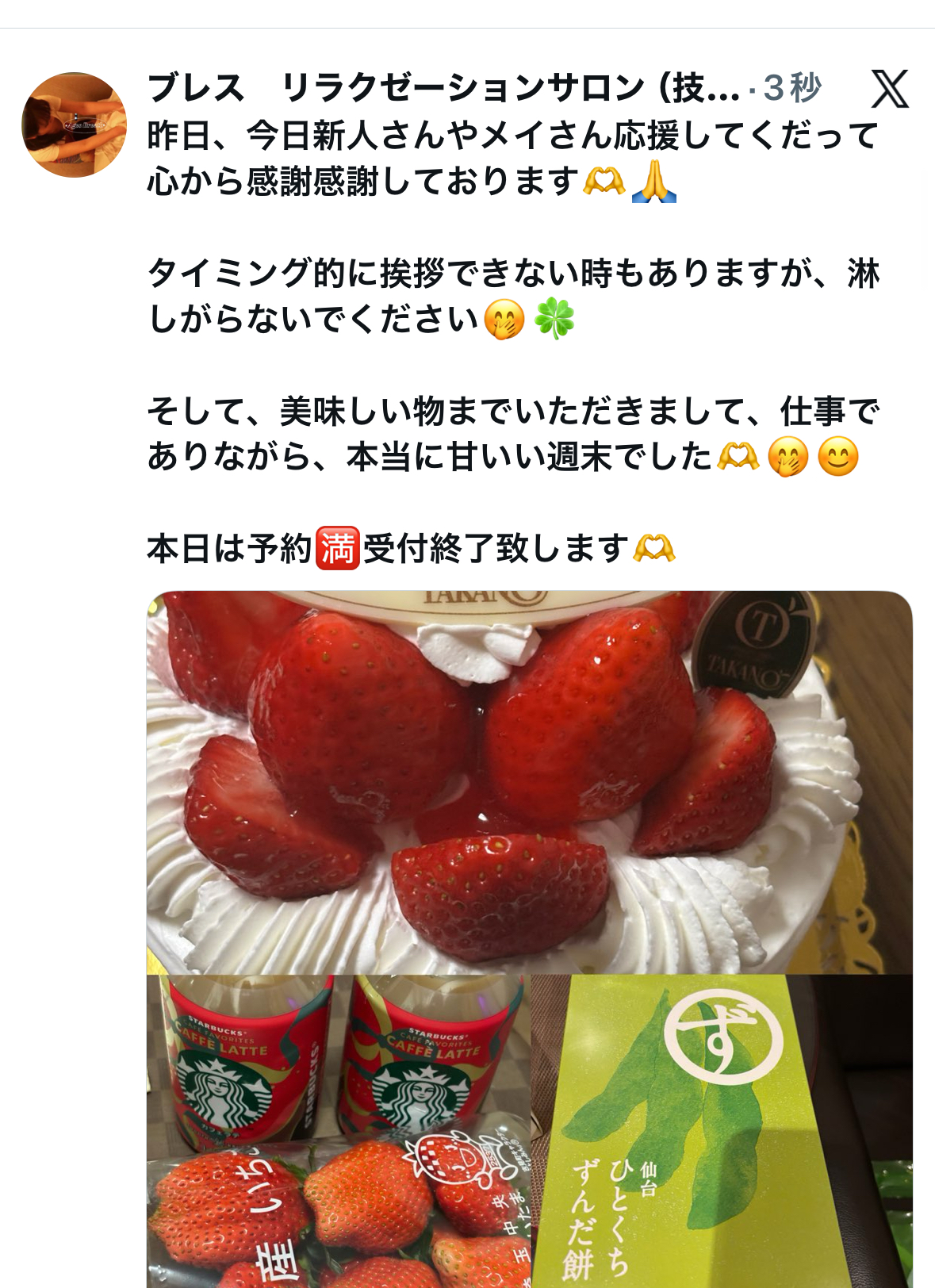This screenshot has width=935, height=1288.
Task: Tap the smiling face emoji after 週末でした
Action: click(x=838, y=457)
